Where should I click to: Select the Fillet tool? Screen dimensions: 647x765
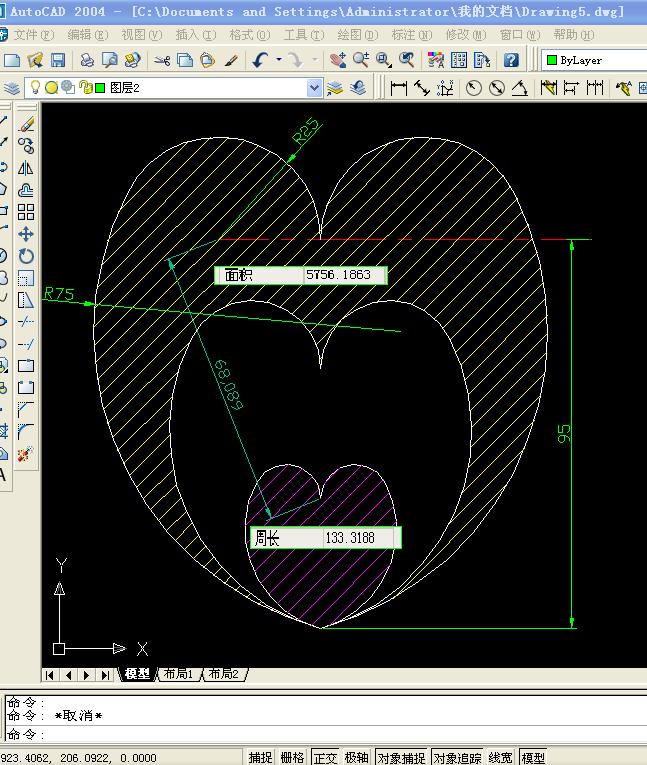coord(26,431)
